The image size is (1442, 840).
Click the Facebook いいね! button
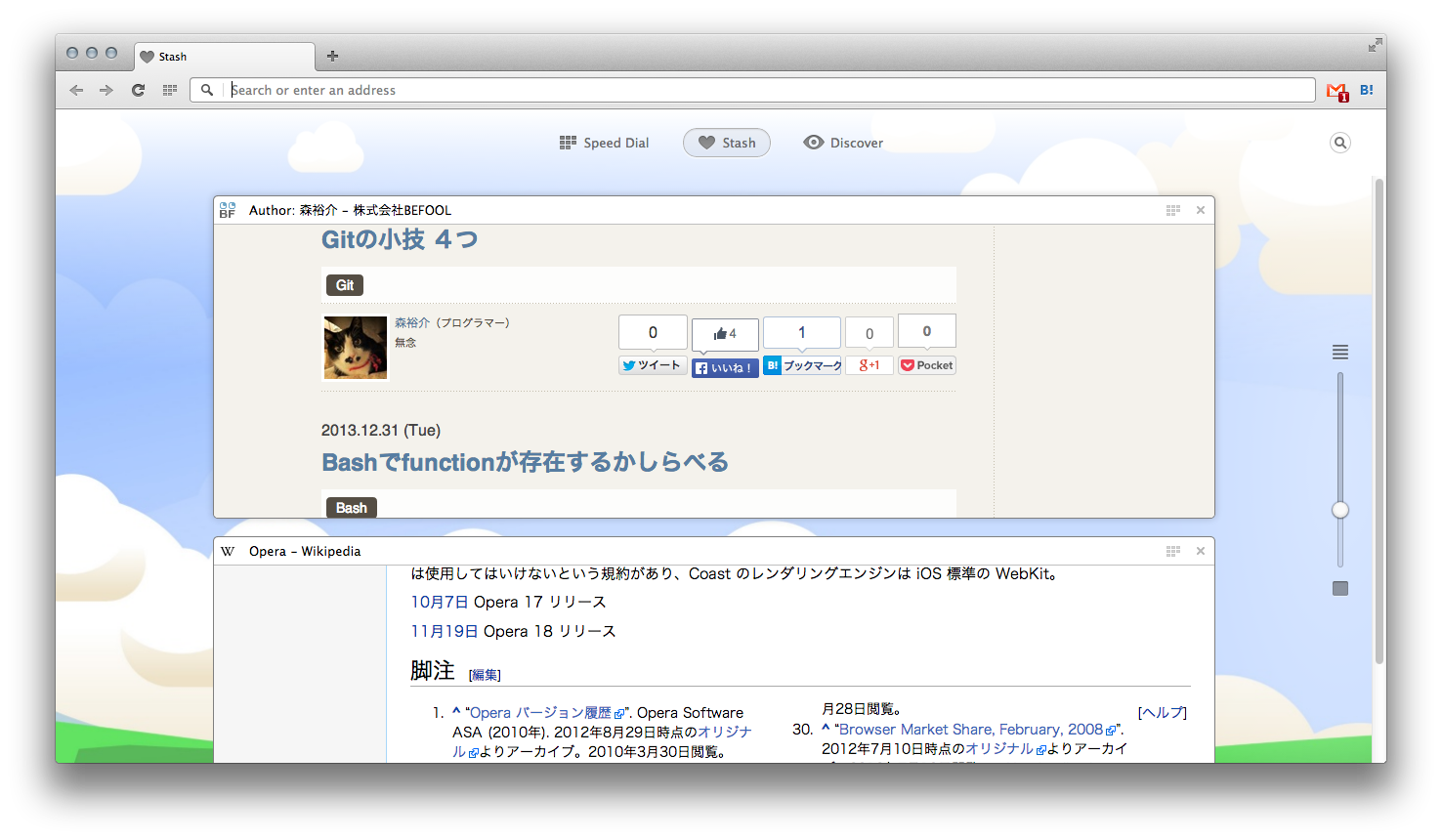click(x=725, y=368)
